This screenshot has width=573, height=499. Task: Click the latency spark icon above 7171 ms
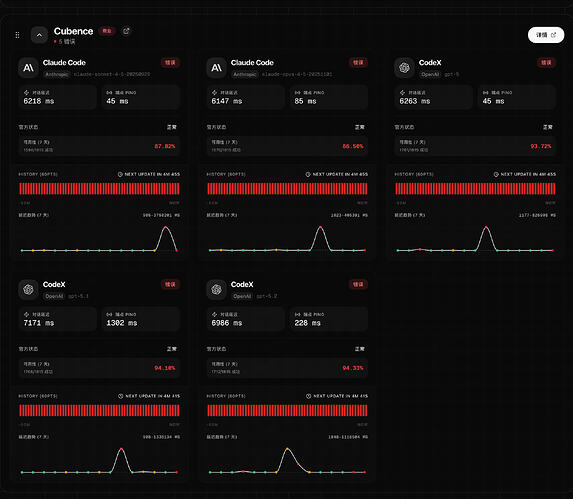click(26, 315)
